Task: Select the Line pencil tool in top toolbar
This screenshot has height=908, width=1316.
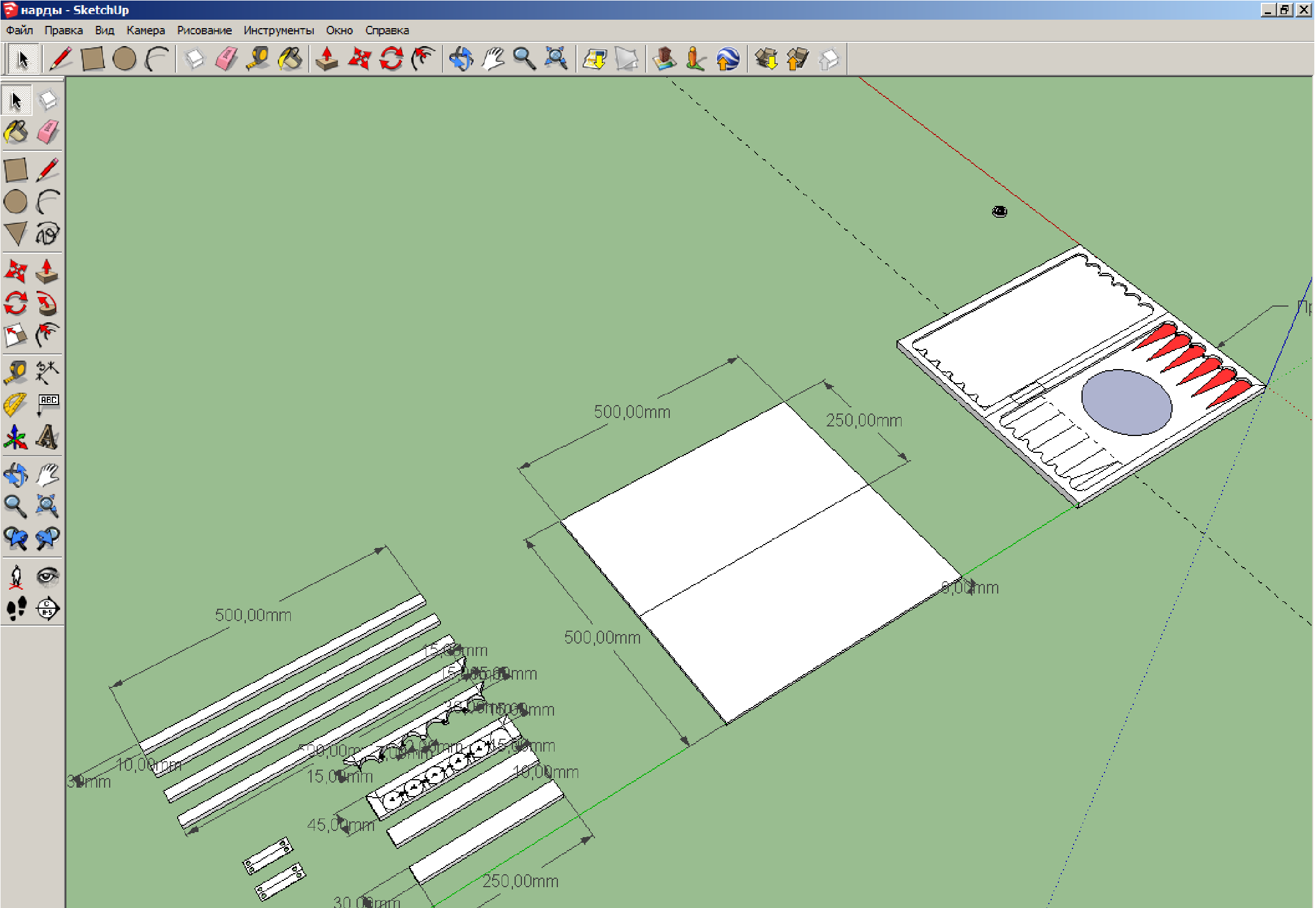Action: [61, 59]
